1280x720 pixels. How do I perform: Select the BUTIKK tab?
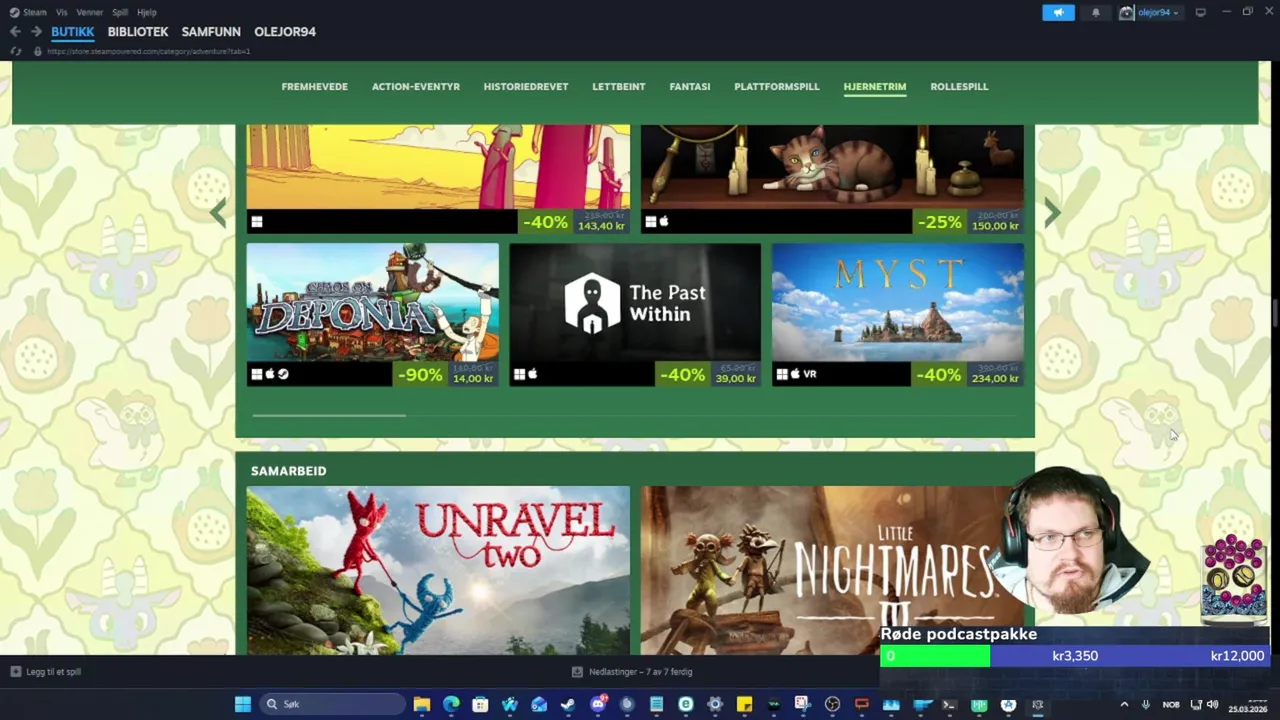72,32
